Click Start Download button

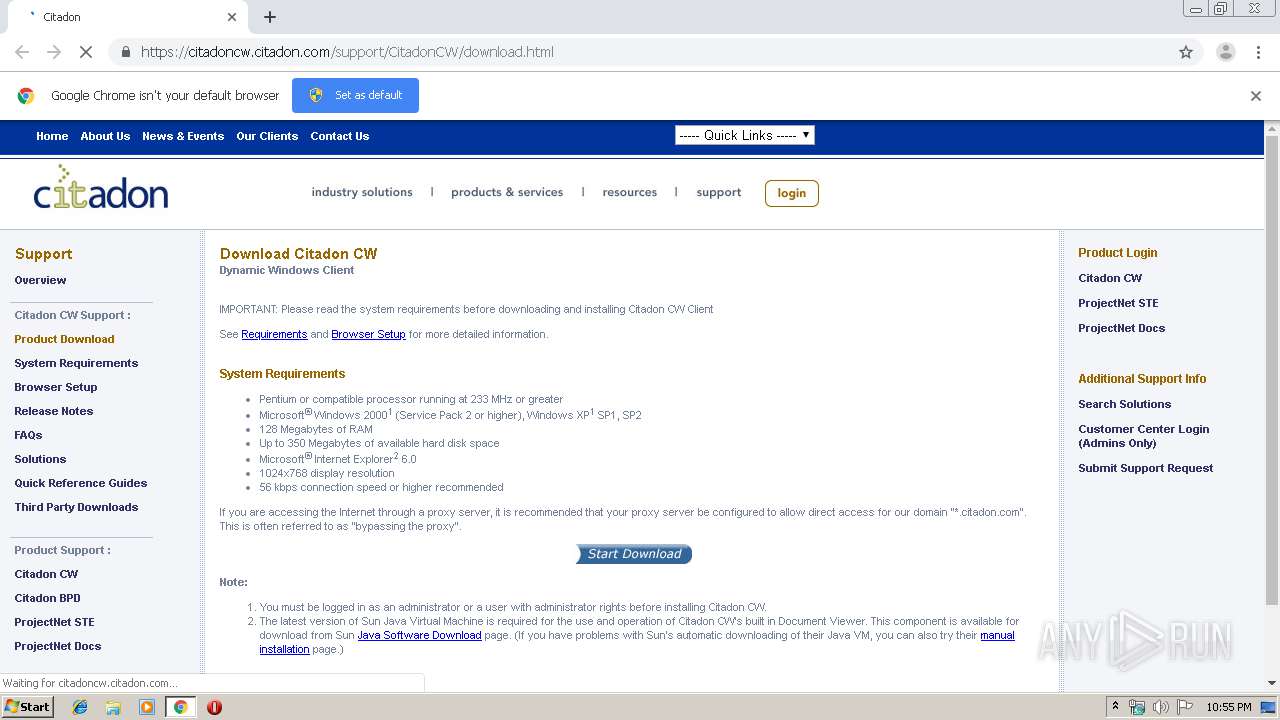634,554
